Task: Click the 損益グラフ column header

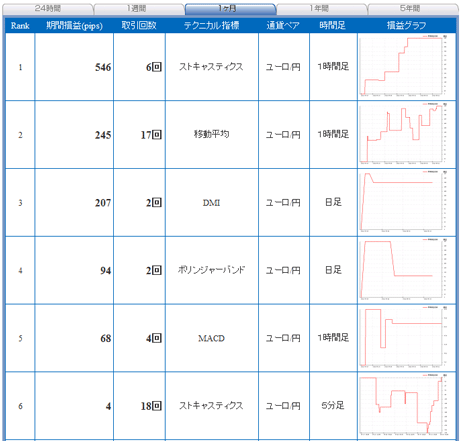Action: (407, 25)
